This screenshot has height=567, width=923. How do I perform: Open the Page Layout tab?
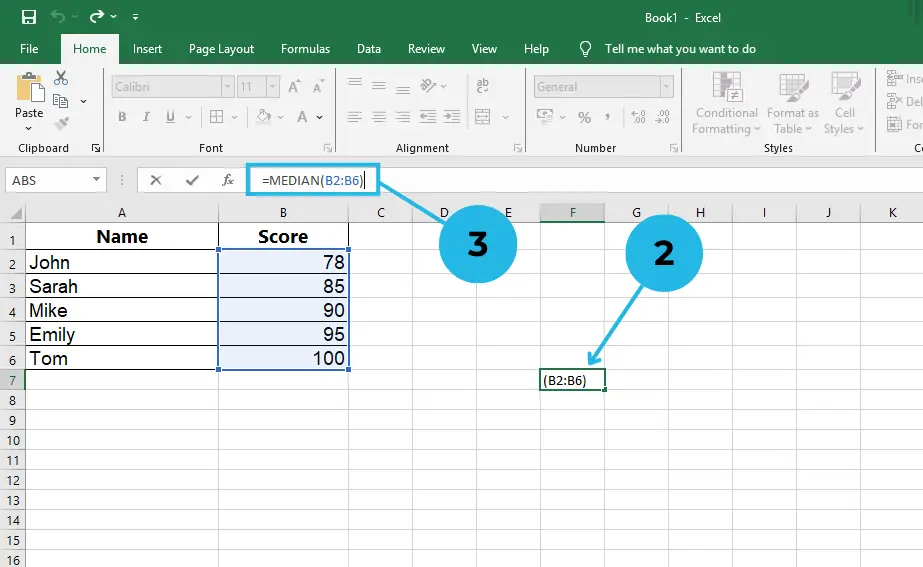pos(221,49)
